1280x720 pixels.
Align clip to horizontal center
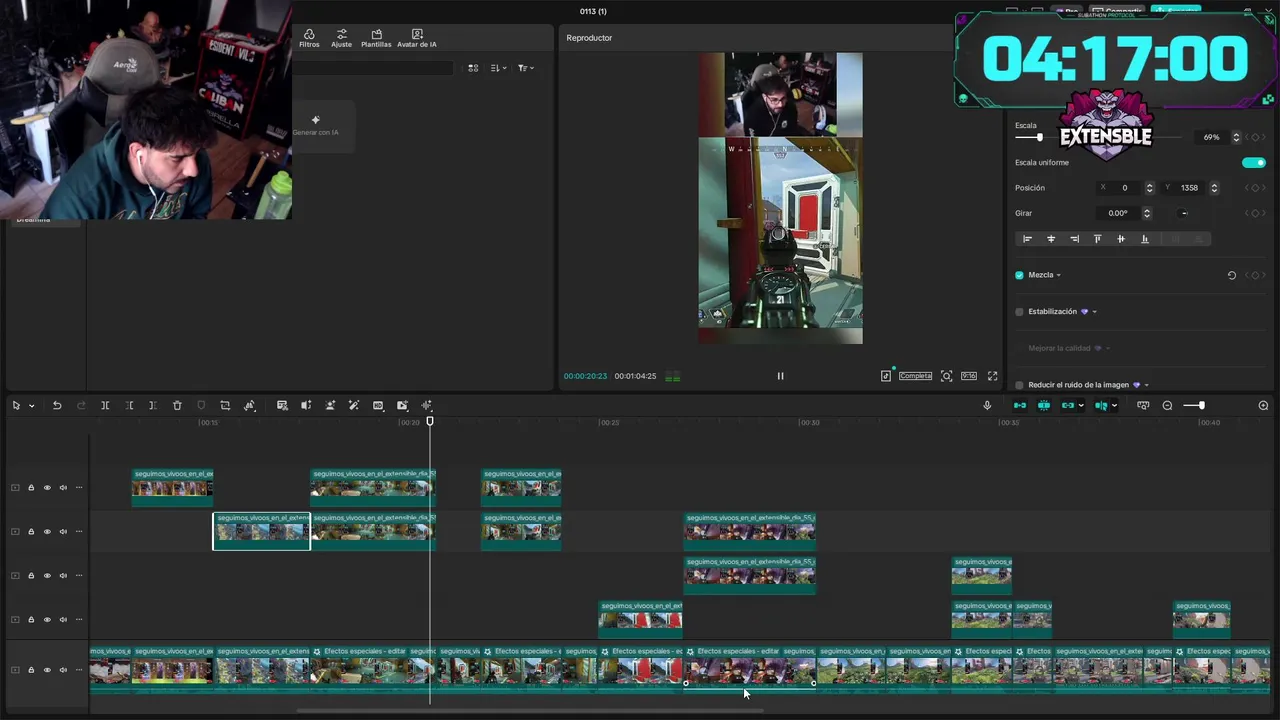coord(1051,239)
